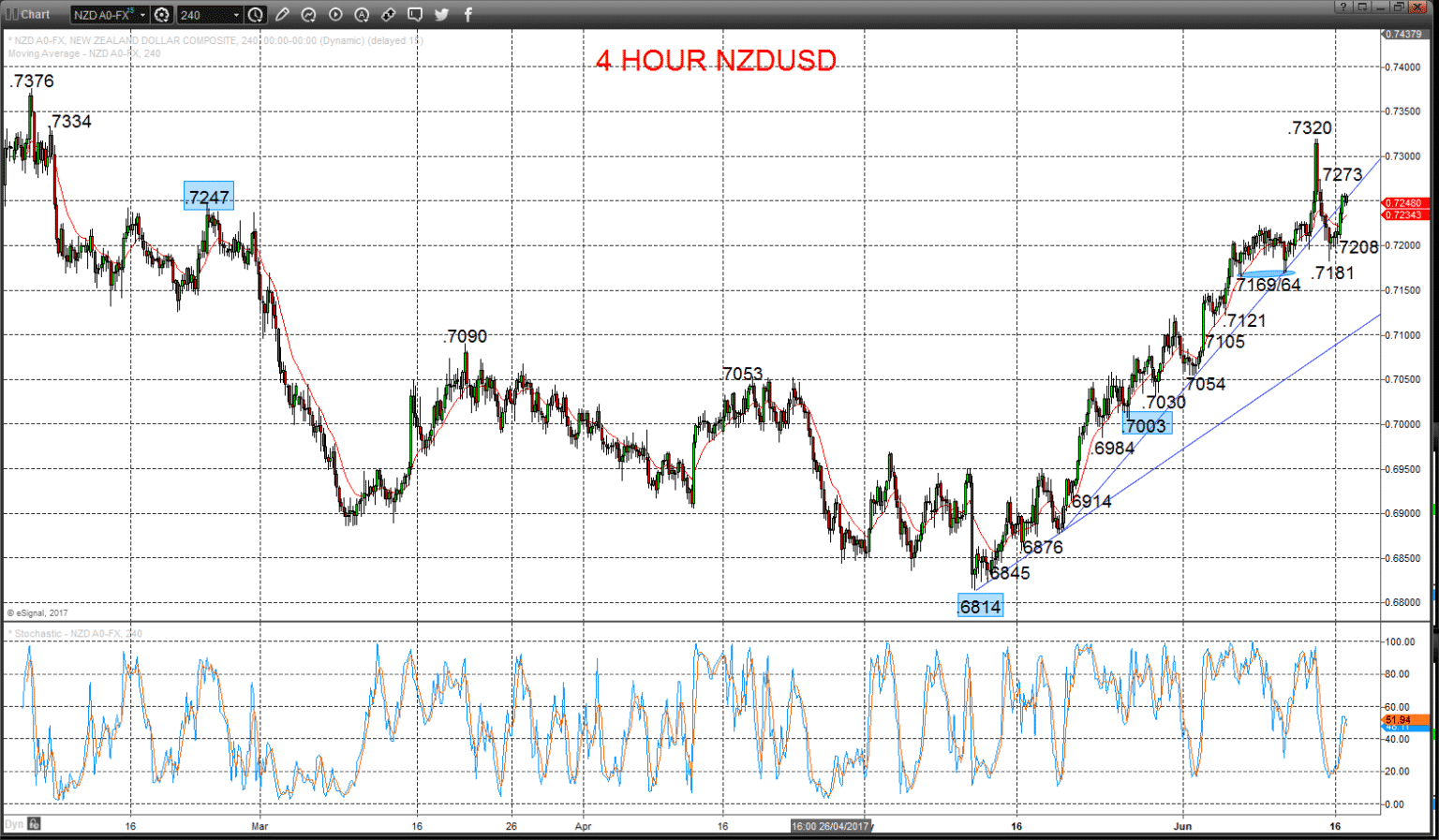Screen dimensions: 1439x840
Task: Toggle the time scale lock icon
Action: [x=34, y=824]
